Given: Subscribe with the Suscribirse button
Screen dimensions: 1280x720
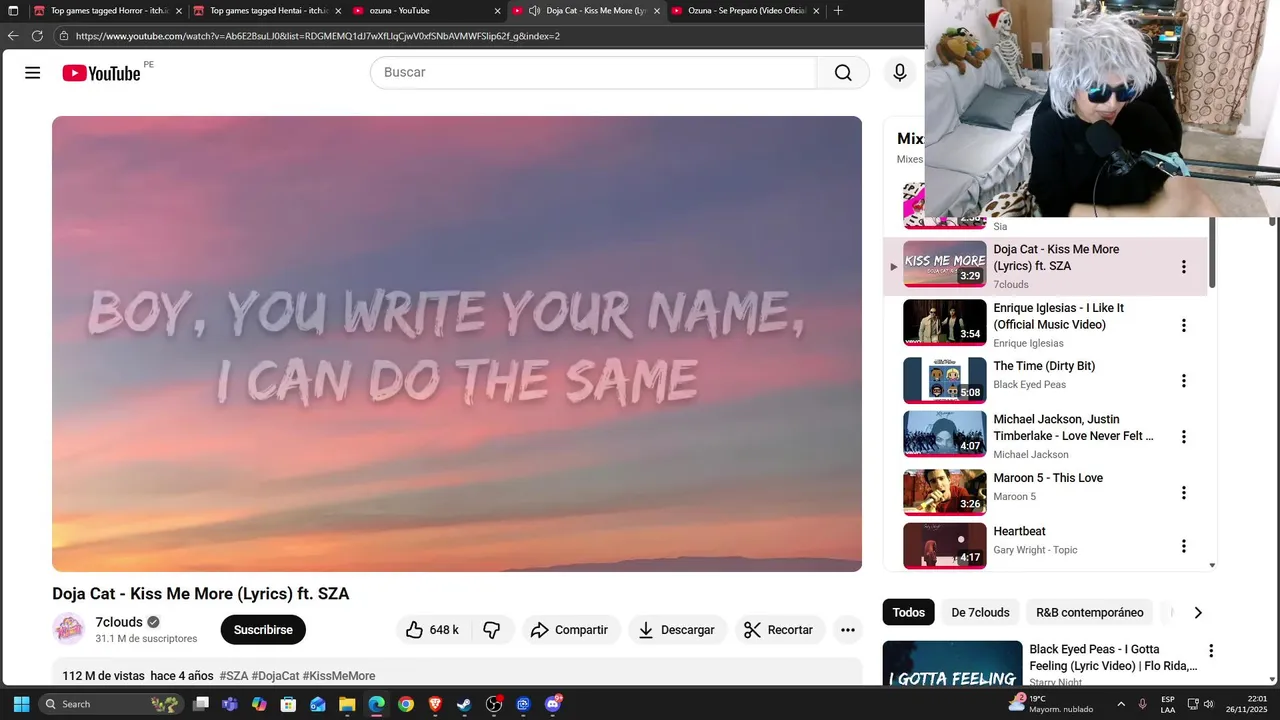Looking at the screenshot, I should point(263,630).
